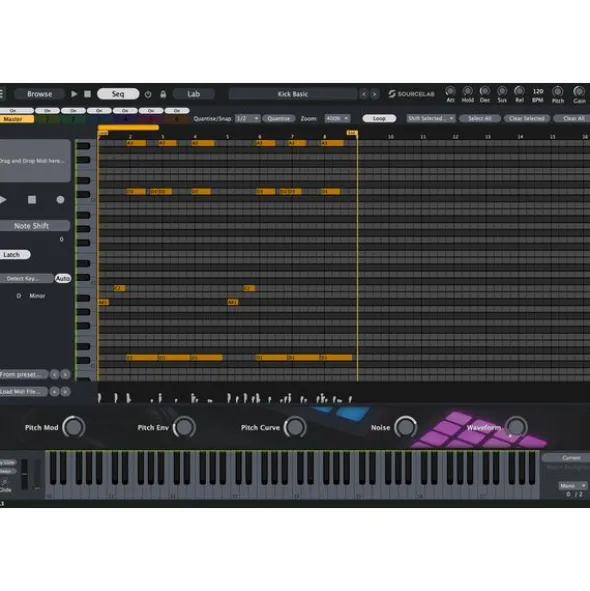Toggle the On switch above track 4
The height and width of the screenshot is (591, 590).
click(125, 110)
